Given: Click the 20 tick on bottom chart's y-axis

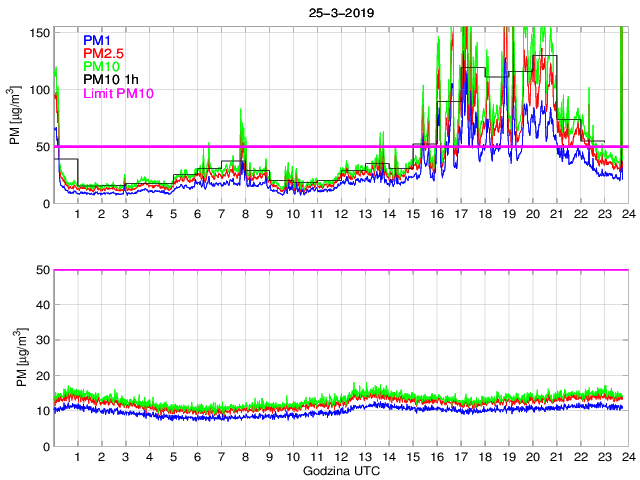Looking at the screenshot, I should (x=41, y=375).
